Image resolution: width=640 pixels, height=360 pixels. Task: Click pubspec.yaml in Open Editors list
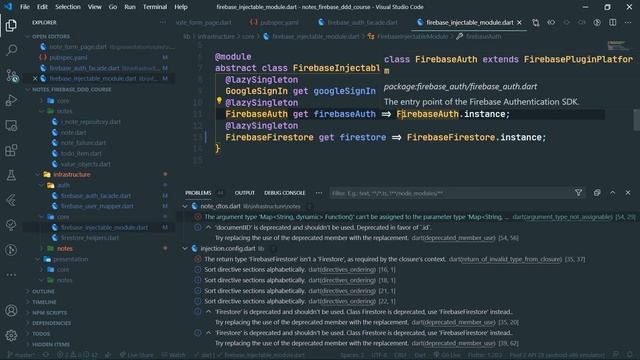68,58
